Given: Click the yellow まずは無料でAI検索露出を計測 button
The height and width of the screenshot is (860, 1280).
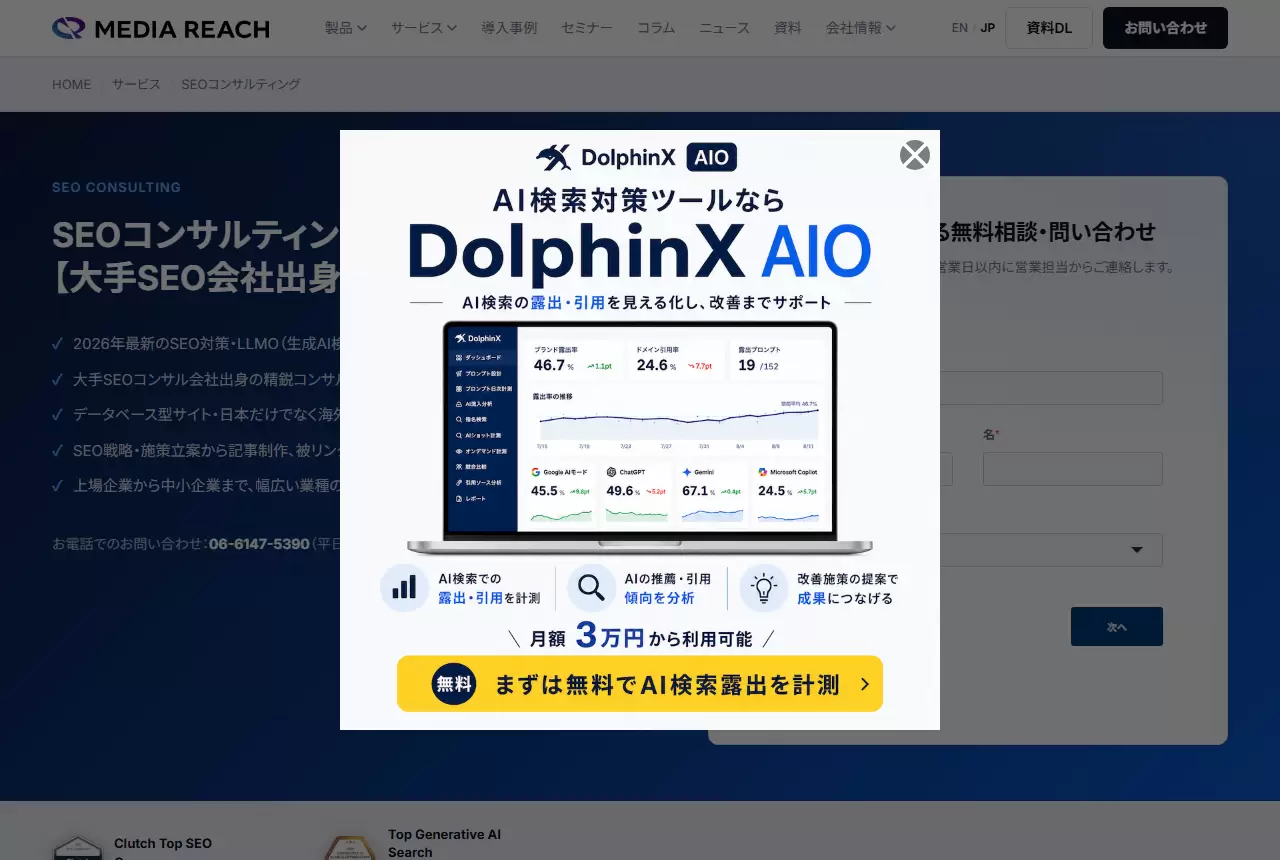Looking at the screenshot, I should [640, 684].
